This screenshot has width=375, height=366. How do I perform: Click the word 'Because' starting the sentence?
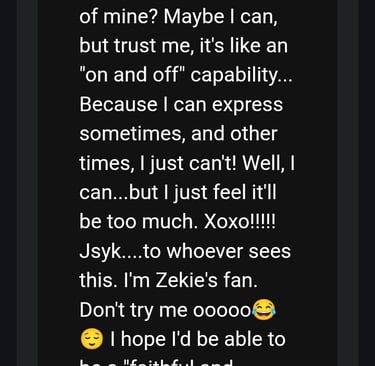pos(118,104)
